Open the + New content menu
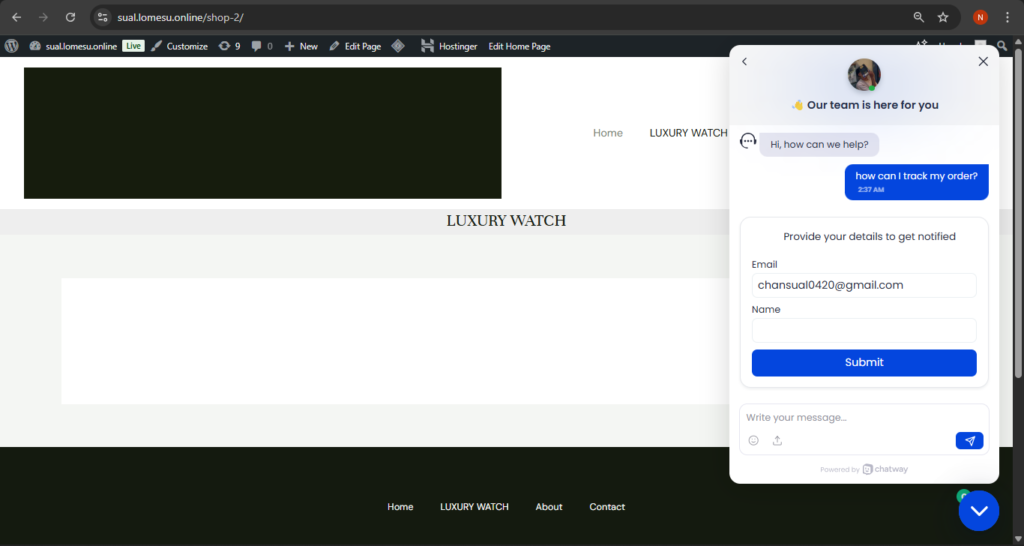The width and height of the screenshot is (1024, 546). click(x=301, y=46)
